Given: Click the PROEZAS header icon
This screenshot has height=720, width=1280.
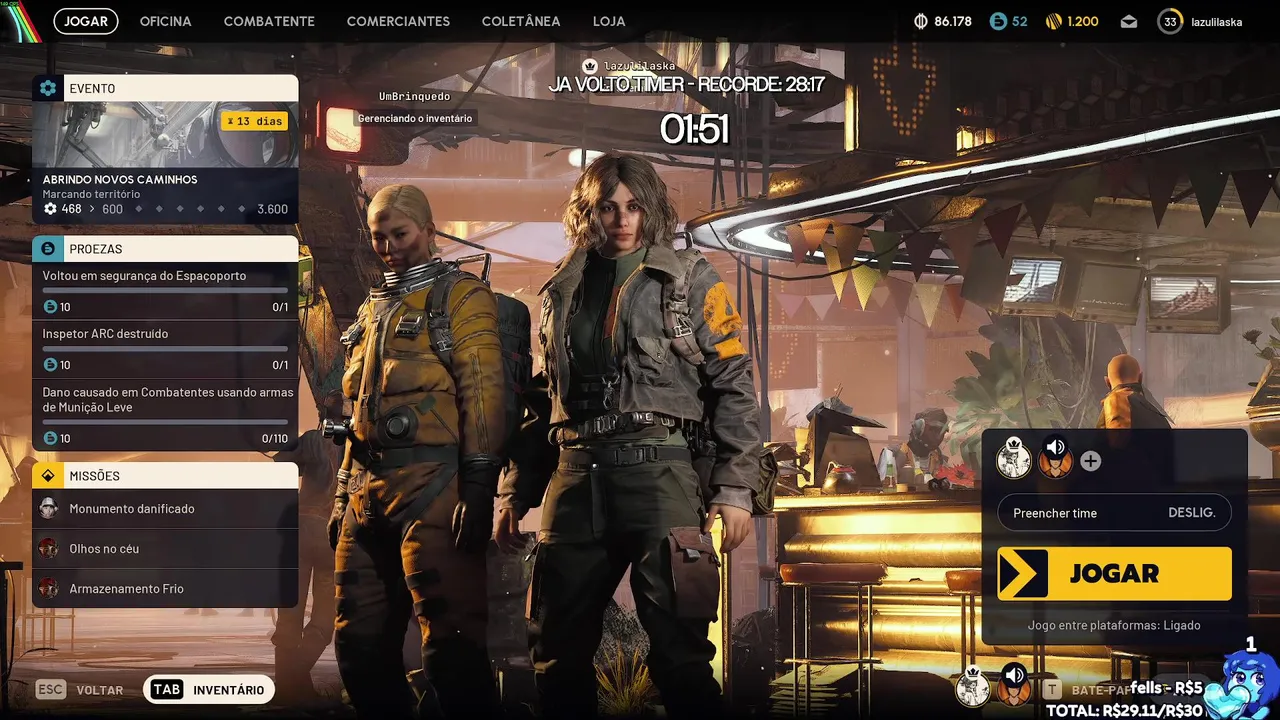Looking at the screenshot, I should click(48, 248).
